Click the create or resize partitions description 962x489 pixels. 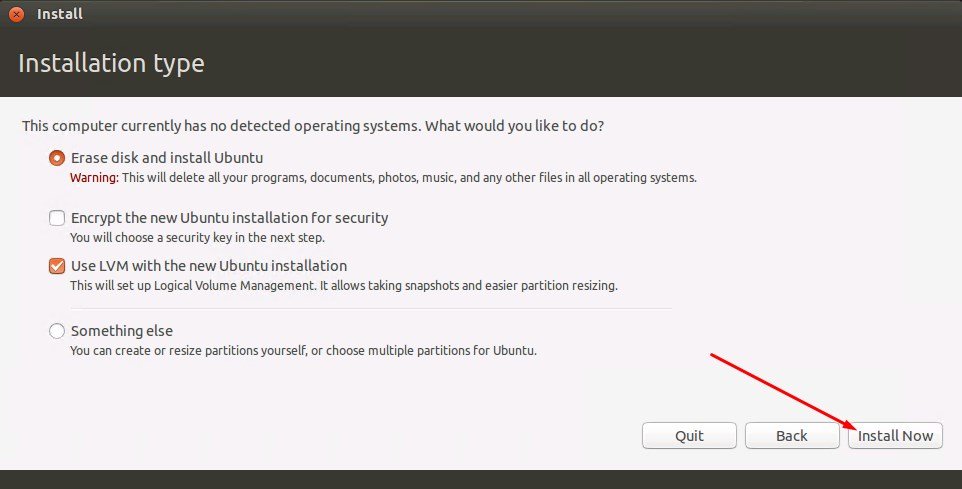point(303,351)
